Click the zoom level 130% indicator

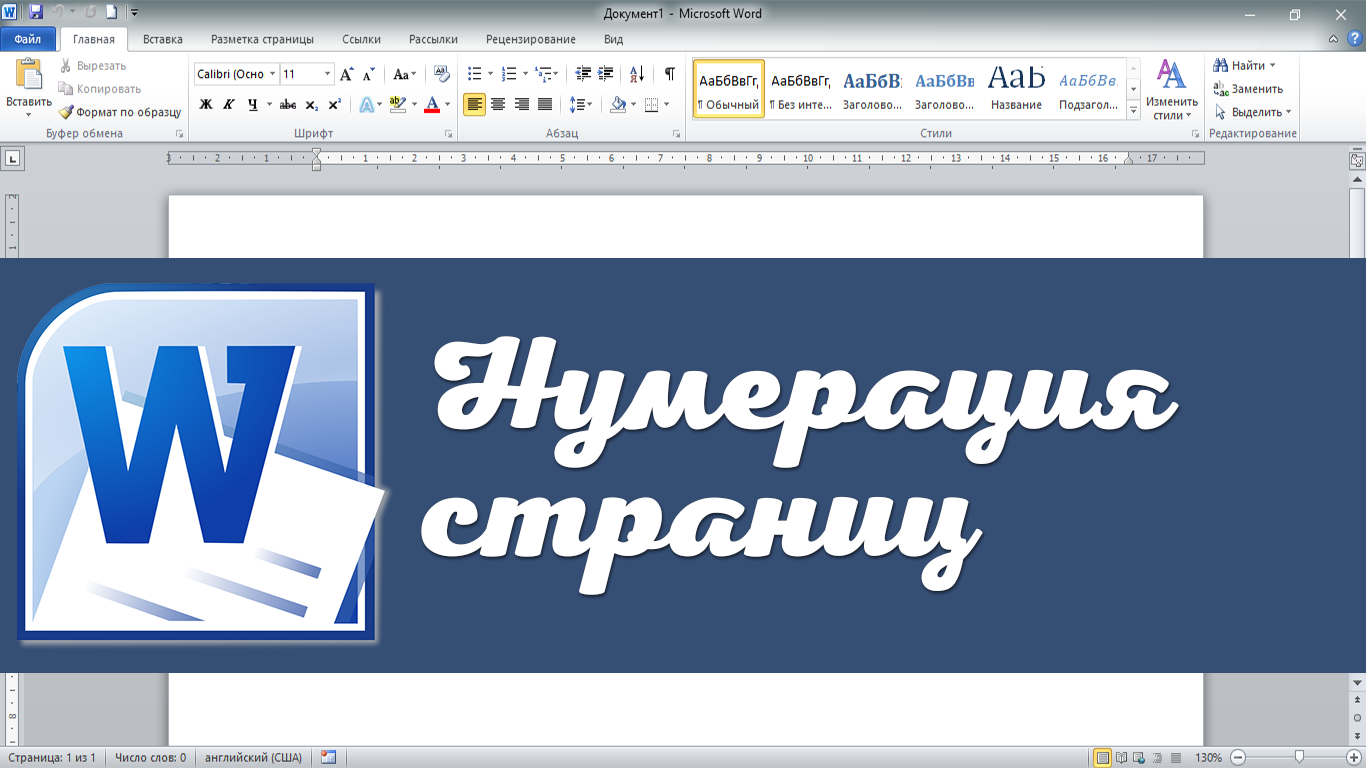(x=1208, y=758)
